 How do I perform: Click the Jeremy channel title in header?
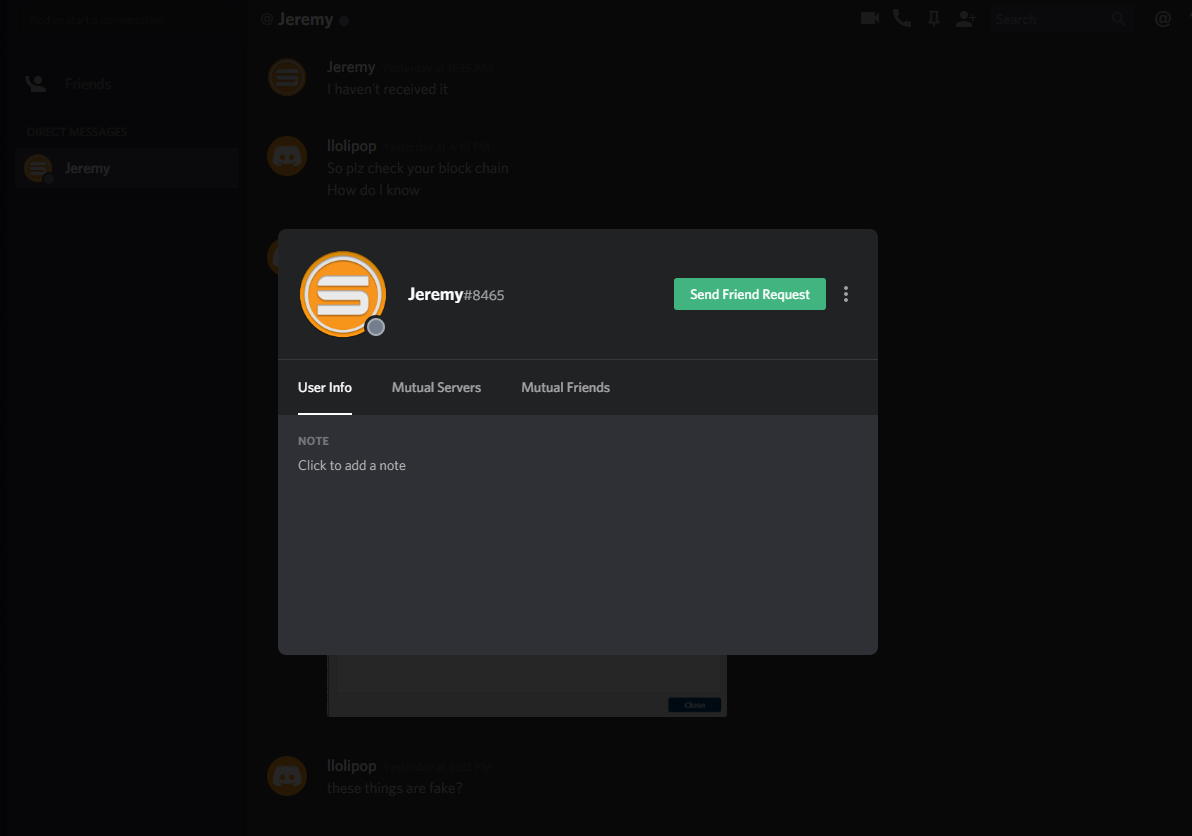306,19
